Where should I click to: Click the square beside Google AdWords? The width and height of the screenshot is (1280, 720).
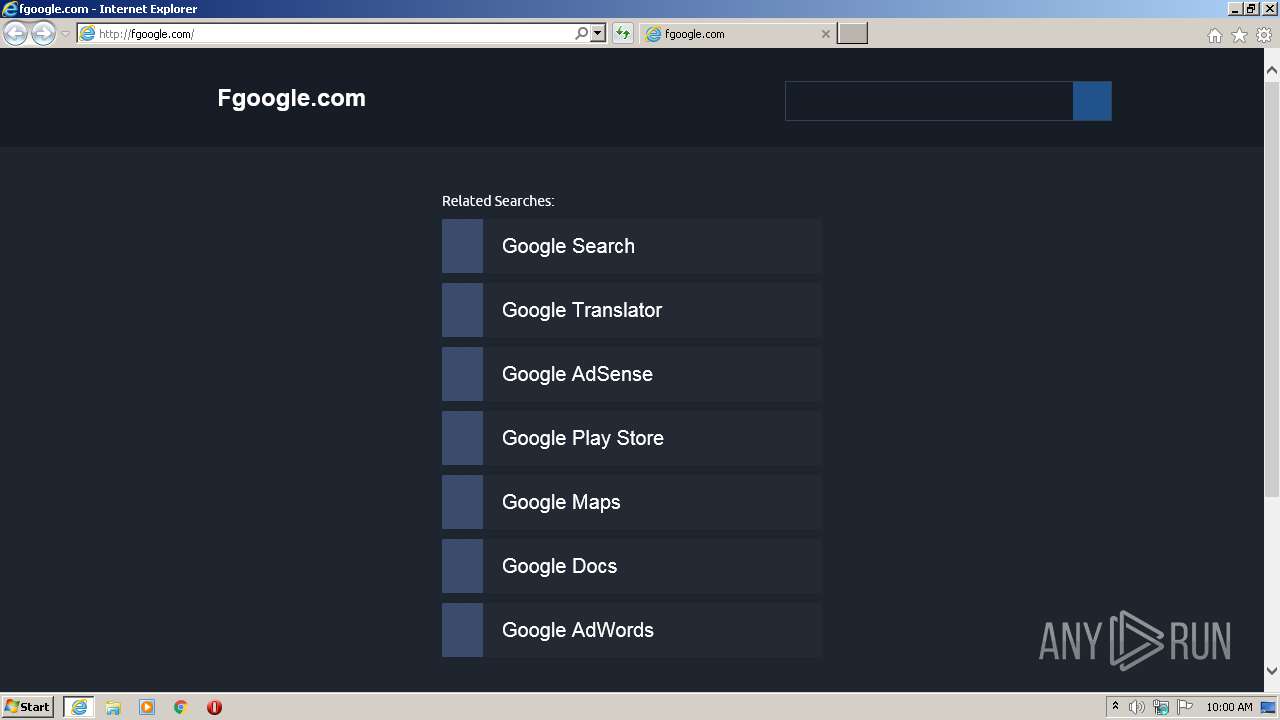(462, 630)
